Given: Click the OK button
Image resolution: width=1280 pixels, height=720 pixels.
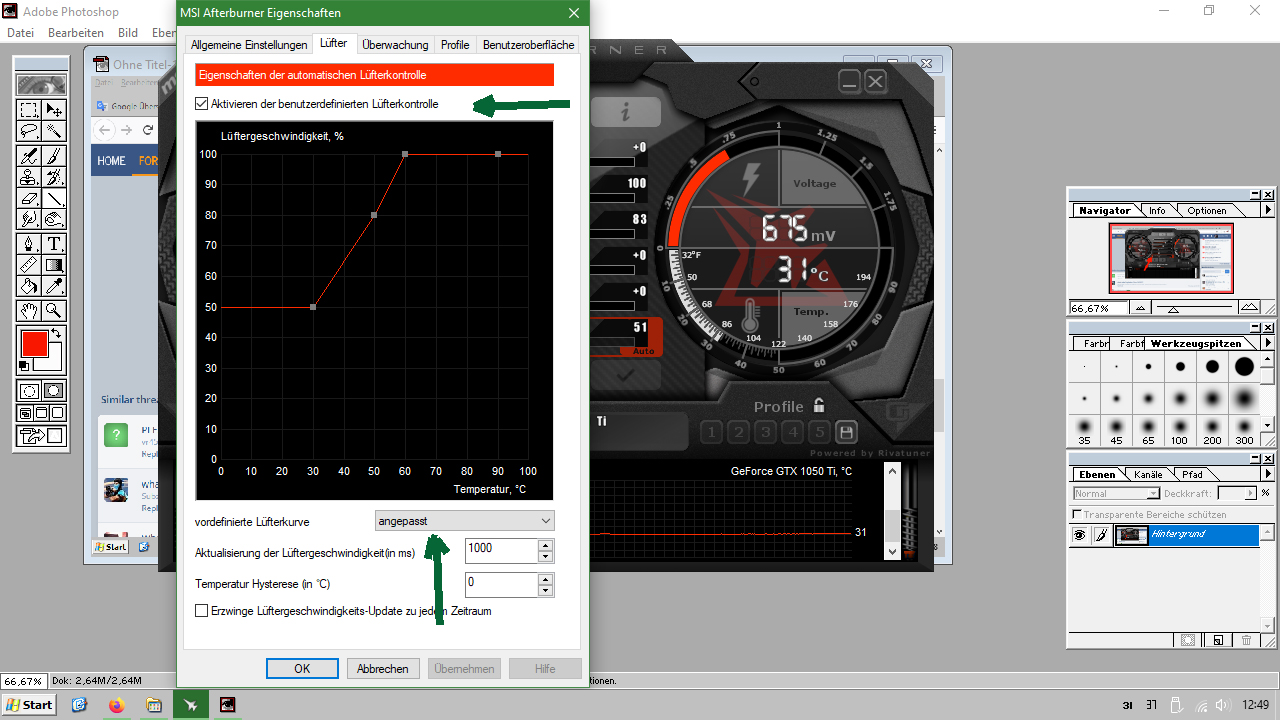Looking at the screenshot, I should point(302,669).
